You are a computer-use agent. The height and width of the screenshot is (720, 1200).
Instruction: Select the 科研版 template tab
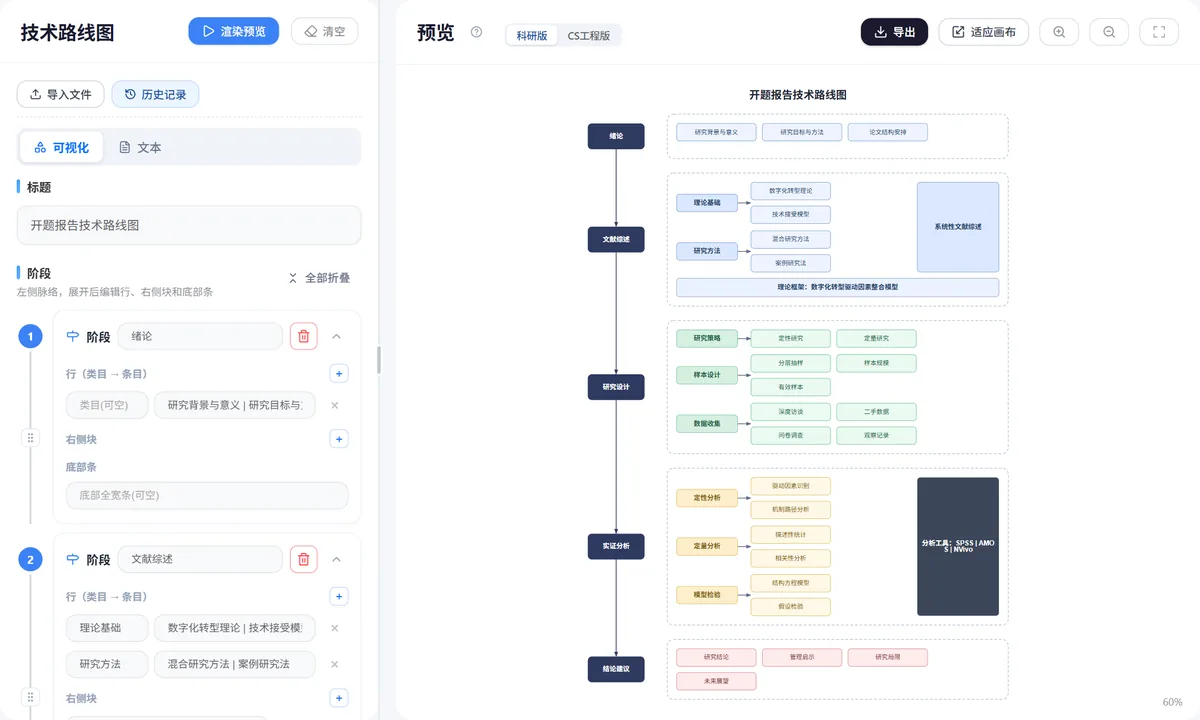pos(532,35)
